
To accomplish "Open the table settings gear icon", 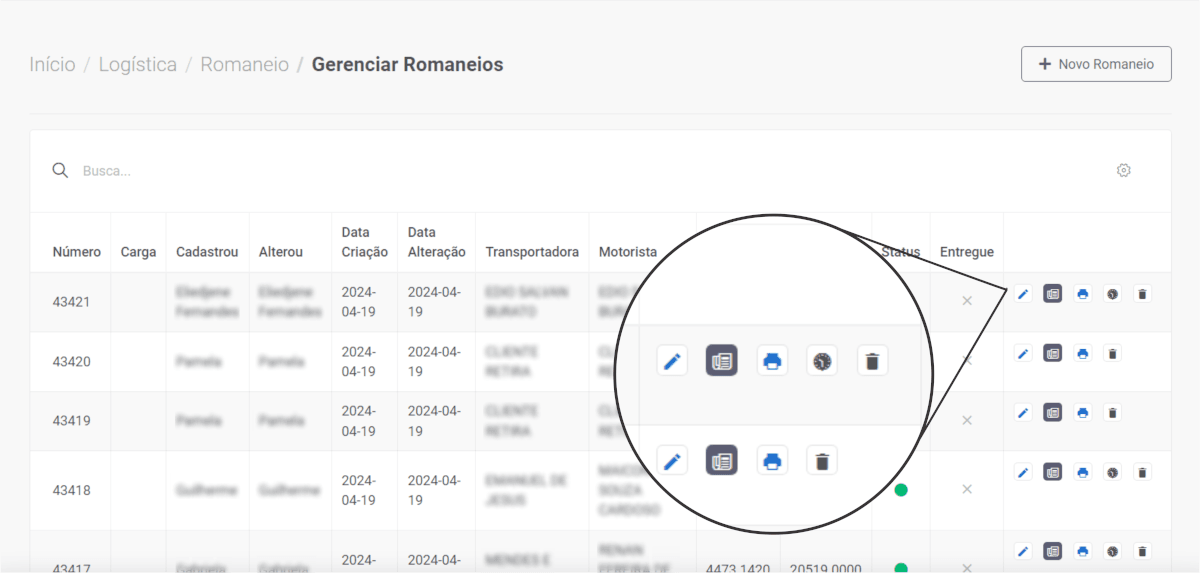I will [1124, 170].
